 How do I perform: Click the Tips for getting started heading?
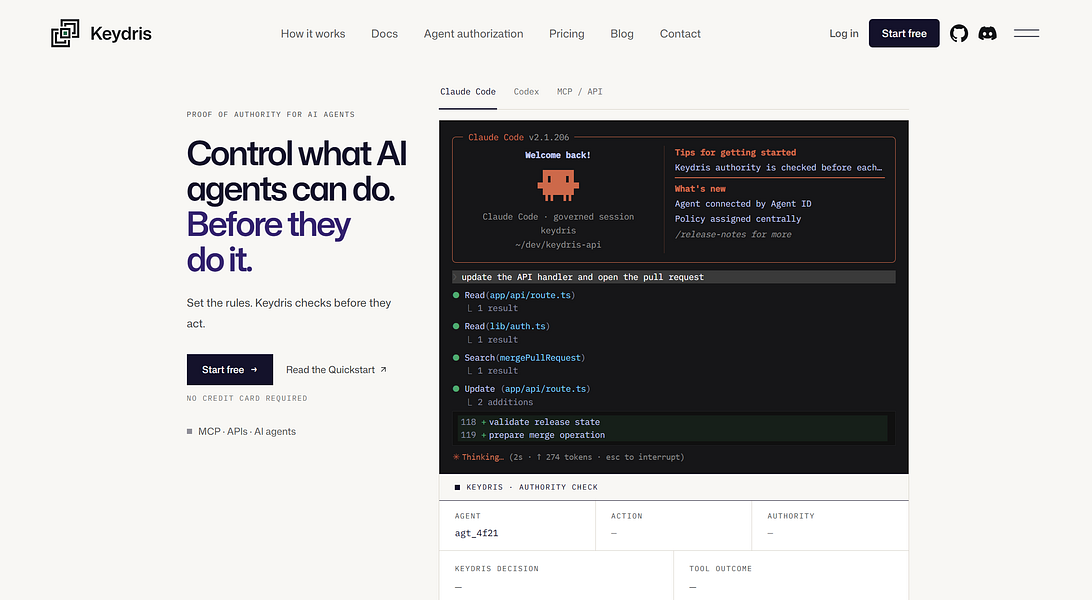735,152
